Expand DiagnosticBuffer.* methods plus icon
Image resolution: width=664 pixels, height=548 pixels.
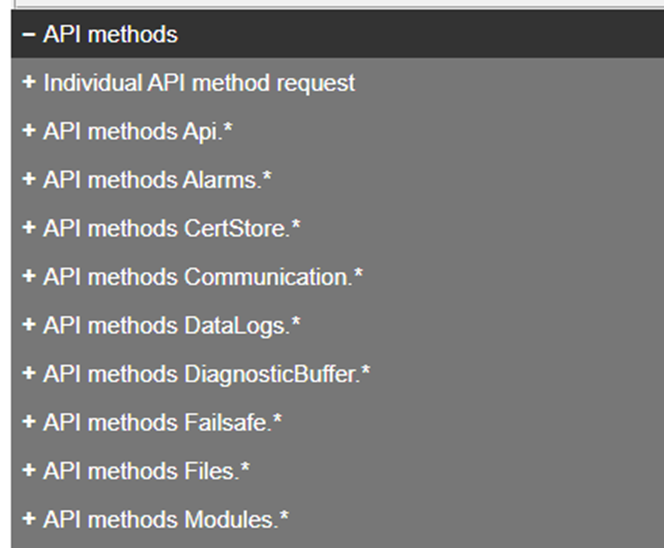28,374
